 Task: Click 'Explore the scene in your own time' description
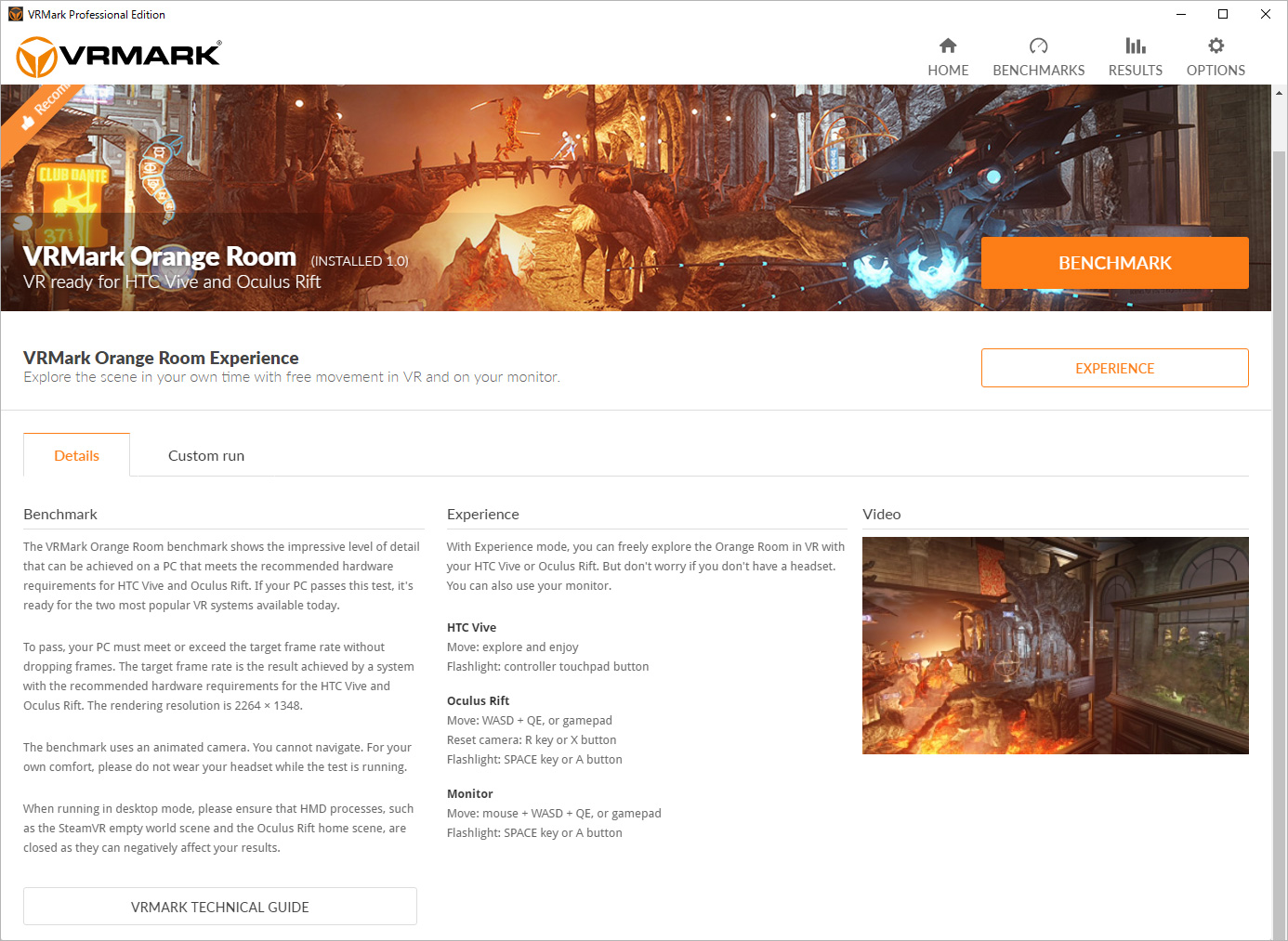tap(292, 377)
